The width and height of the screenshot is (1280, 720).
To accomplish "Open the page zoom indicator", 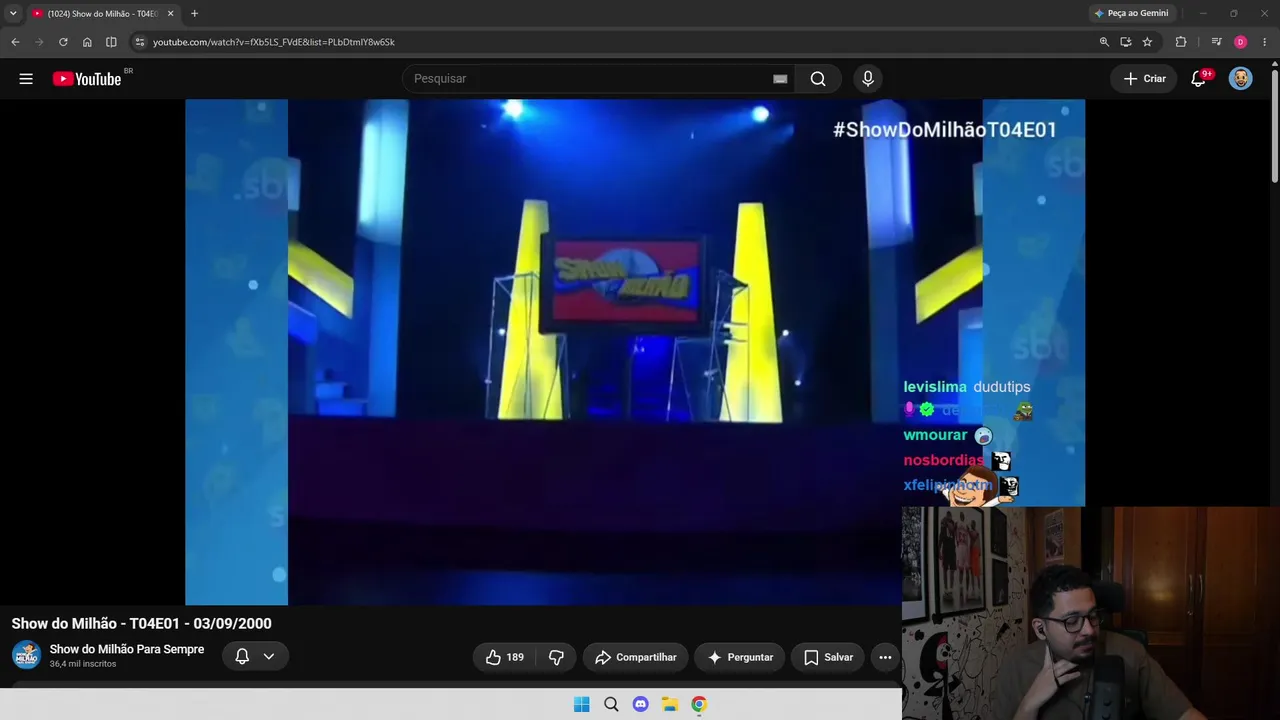I will [x=1104, y=42].
